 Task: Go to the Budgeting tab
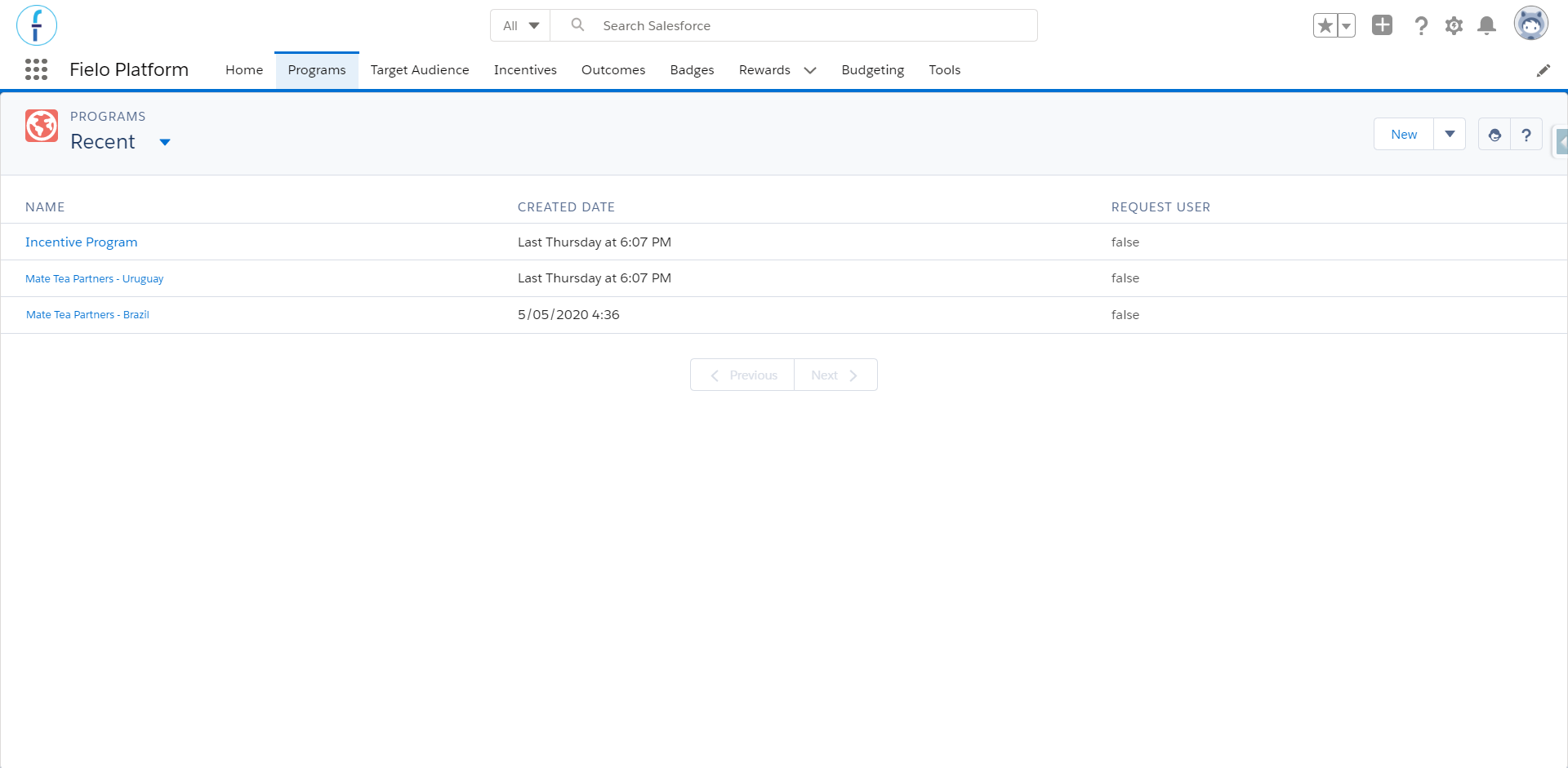872,70
